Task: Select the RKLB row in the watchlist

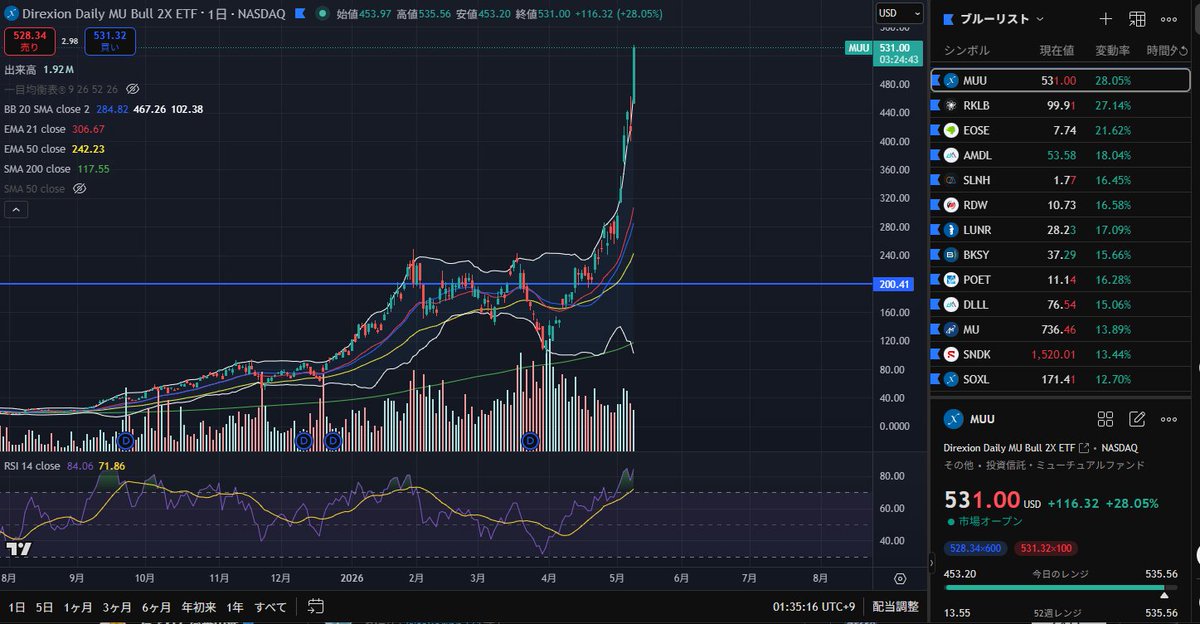Action: pyautogui.click(x=1060, y=105)
